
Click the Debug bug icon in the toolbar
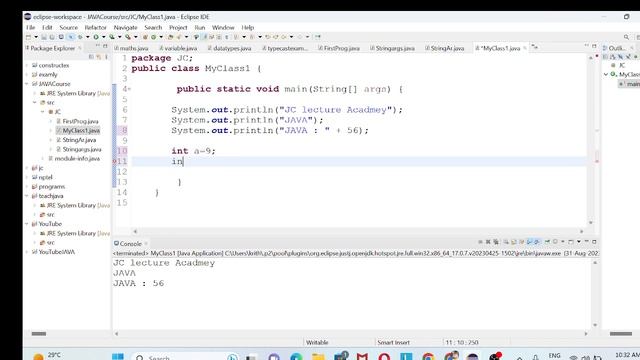[x=80, y=37]
